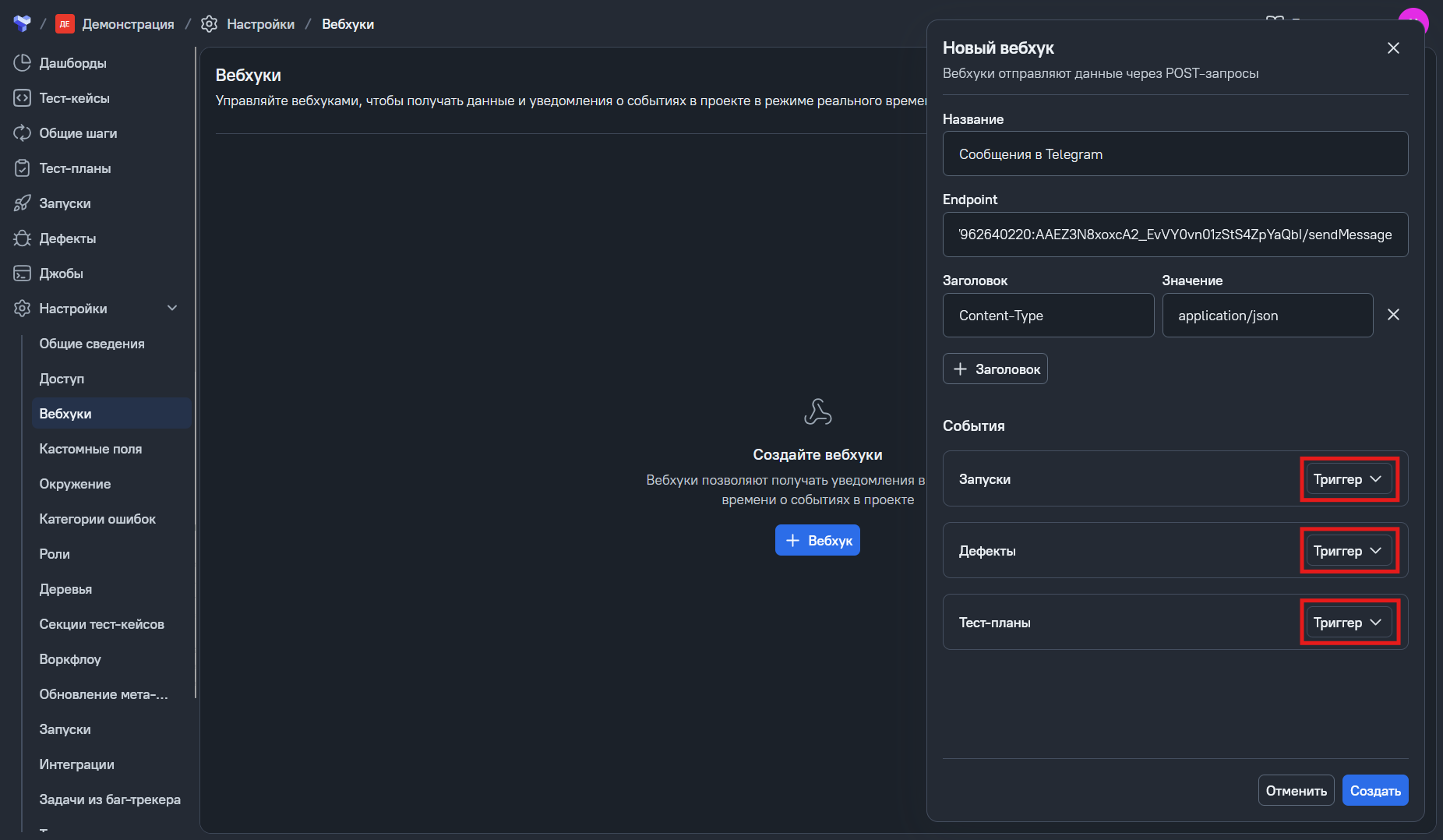Close the Новый вебхук panel

pos(1393,48)
